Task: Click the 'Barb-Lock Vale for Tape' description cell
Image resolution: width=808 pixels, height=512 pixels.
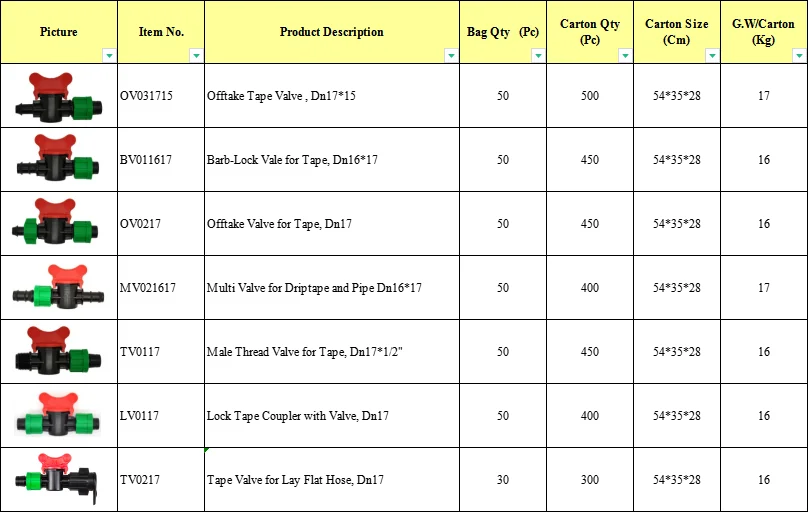Action: [330, 160]
